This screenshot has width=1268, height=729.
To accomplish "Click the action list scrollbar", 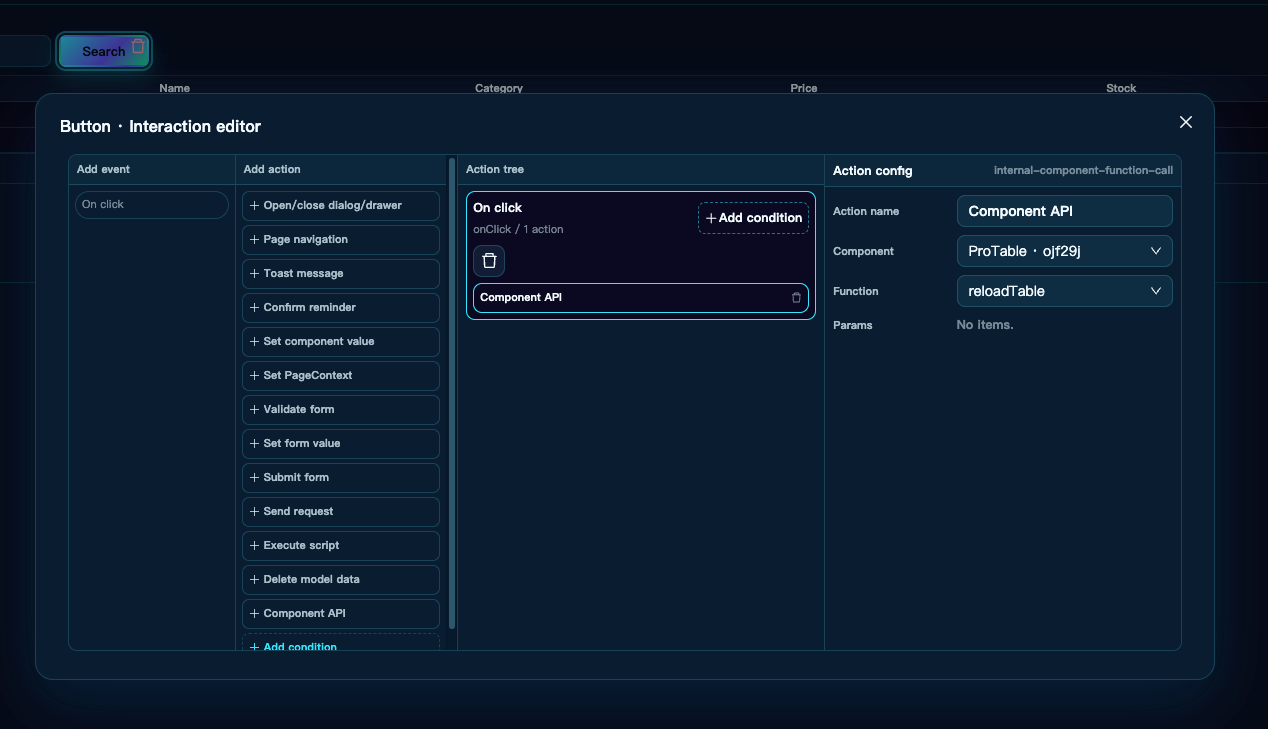I will pyautogui.click(x=452, y=393).
